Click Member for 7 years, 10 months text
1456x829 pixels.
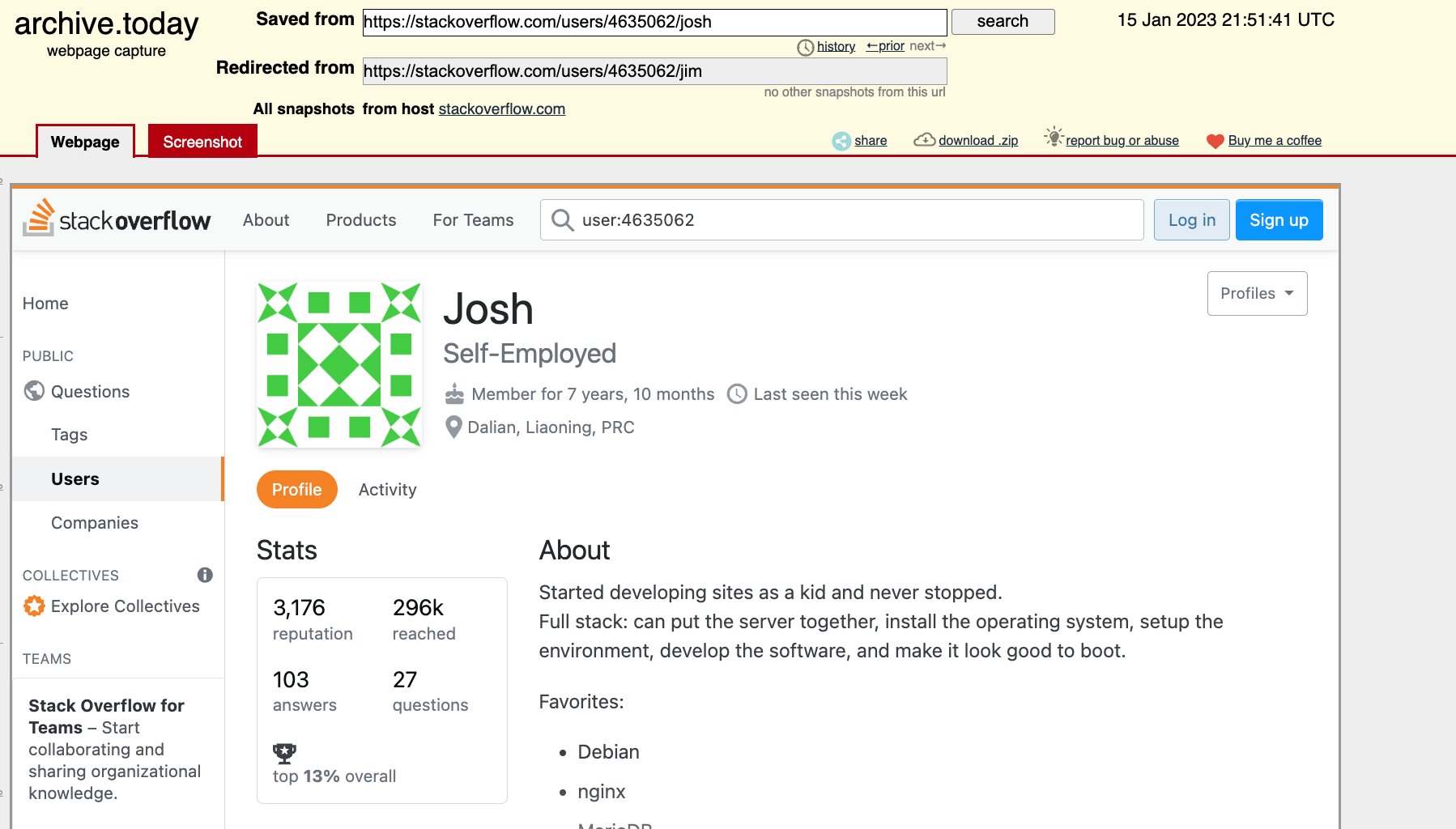[x=594, y=394]
